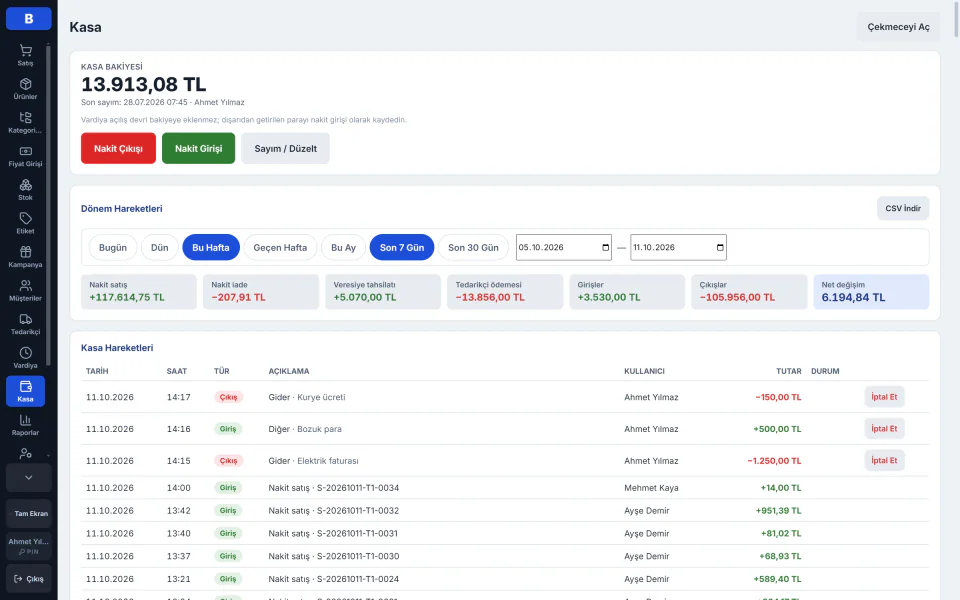Select the Geçen Hafta period filter
The image size is (960, 600).
tap(280, 247)
